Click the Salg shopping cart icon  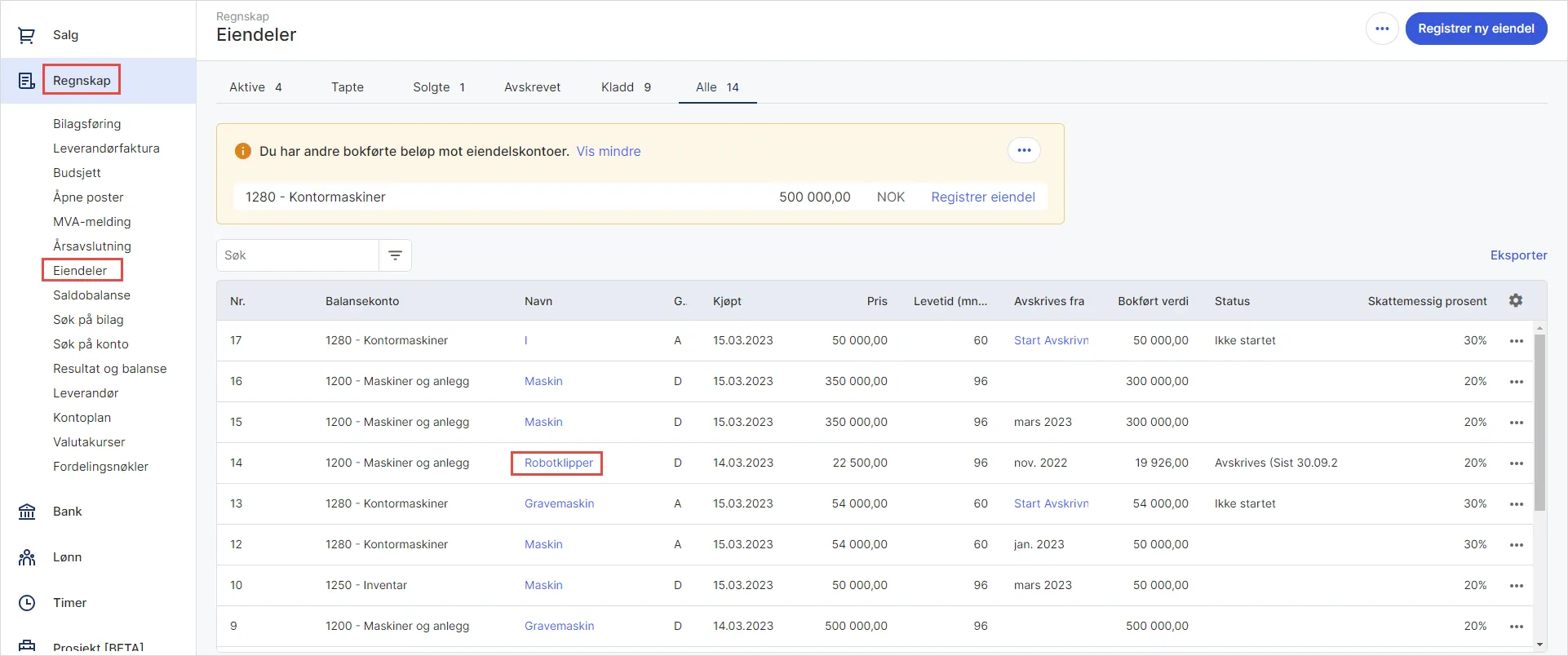(27, 35)
